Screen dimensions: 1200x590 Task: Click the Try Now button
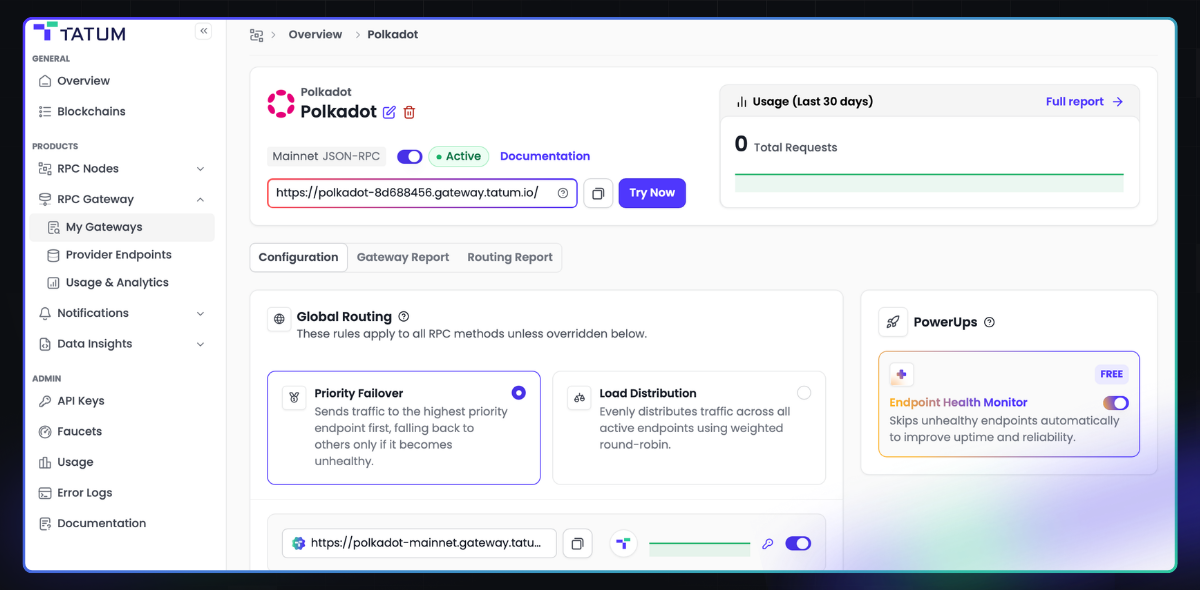pos(652,193)
